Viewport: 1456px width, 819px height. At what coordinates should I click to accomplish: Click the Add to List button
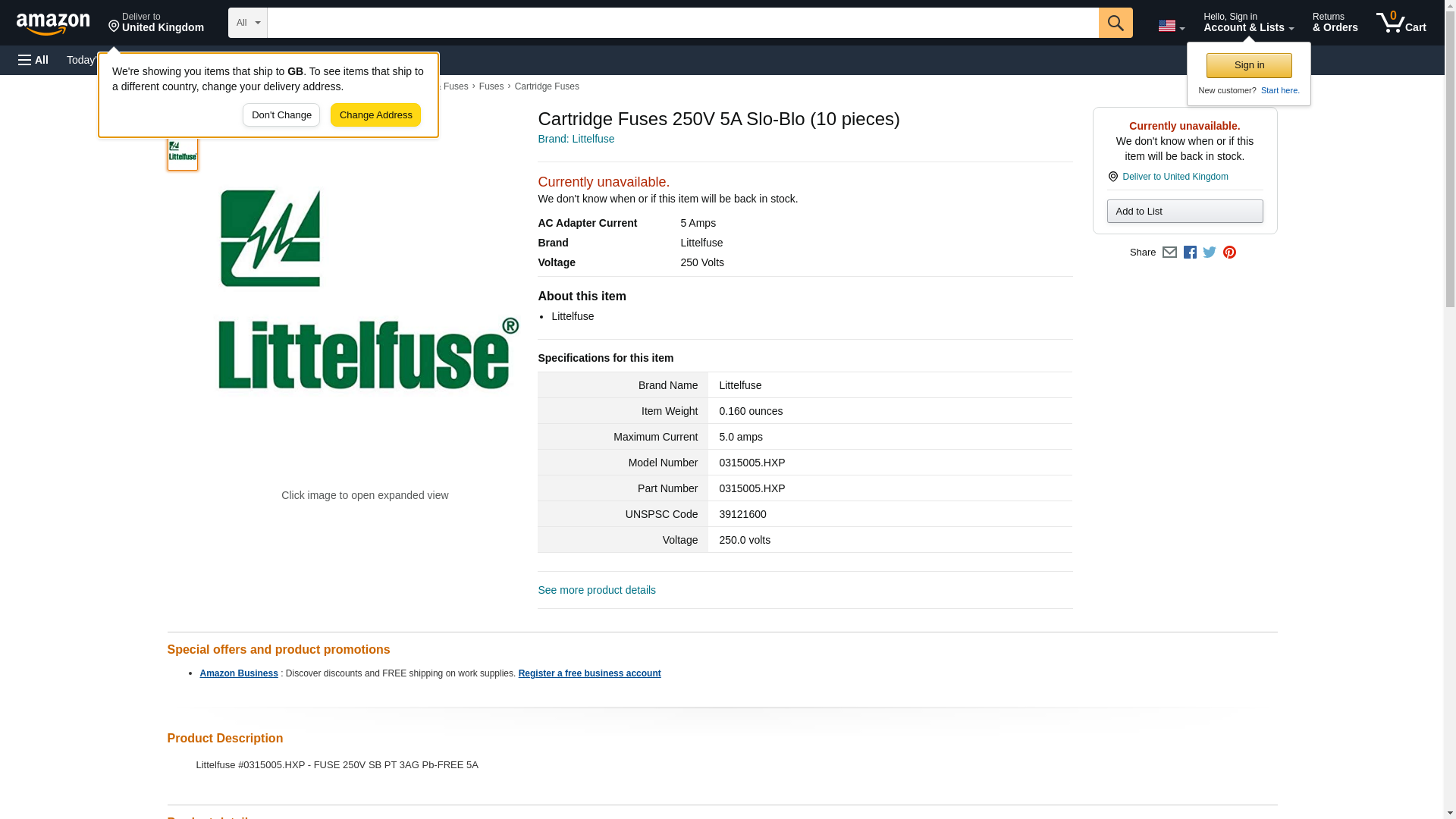click(1185, 212)
